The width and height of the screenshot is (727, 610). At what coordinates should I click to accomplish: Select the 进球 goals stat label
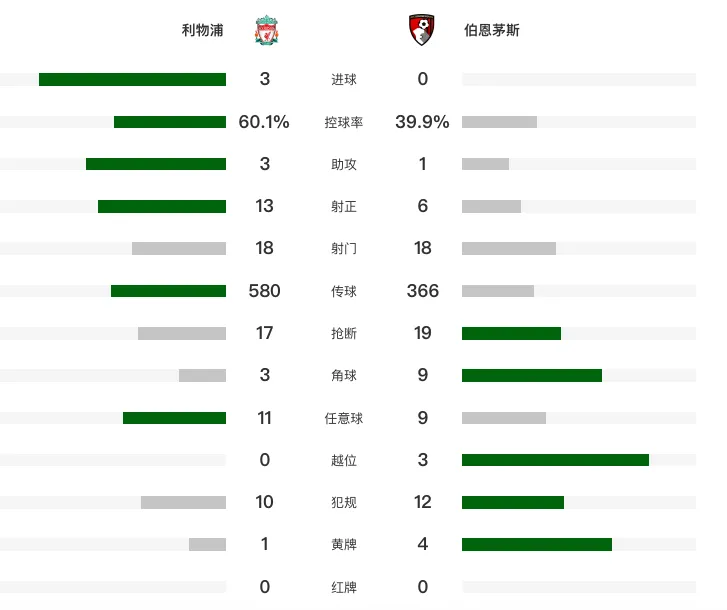pyautogui.click(x=344, y=79)
